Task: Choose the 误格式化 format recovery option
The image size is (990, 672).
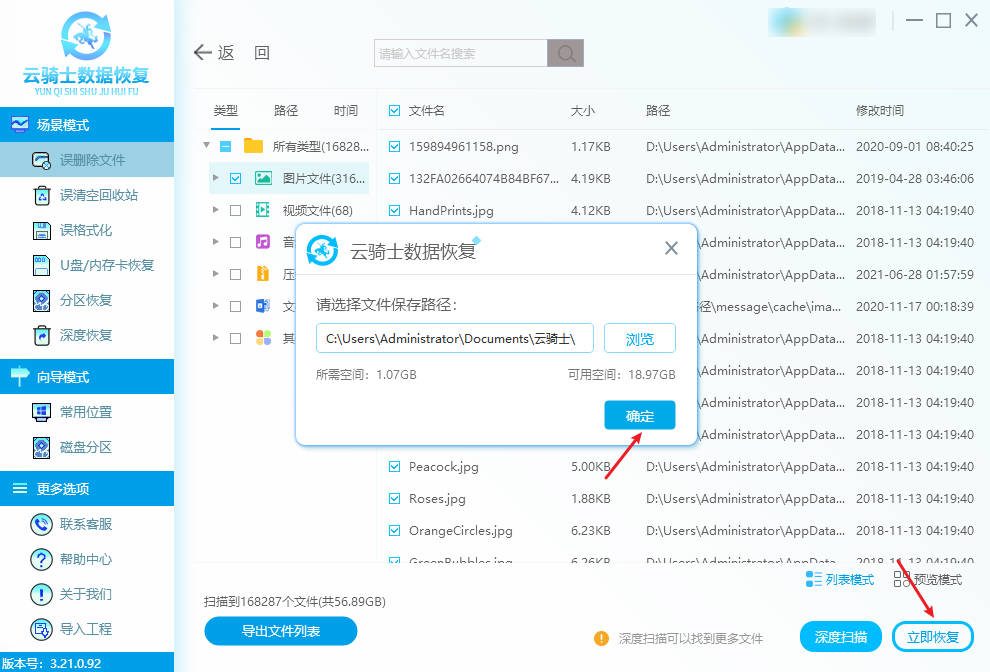Action: [86, 231]
